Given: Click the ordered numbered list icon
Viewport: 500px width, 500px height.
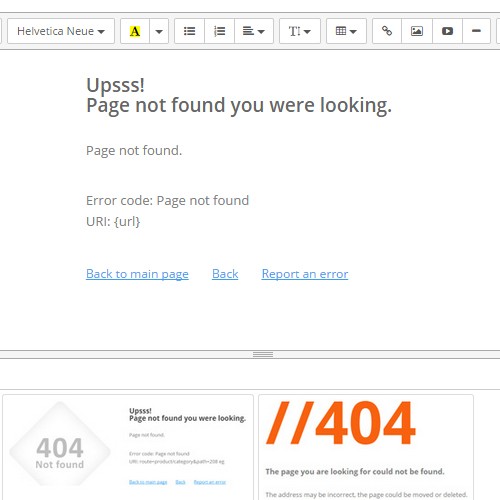Looking at the screenshot, I should 219,31.
